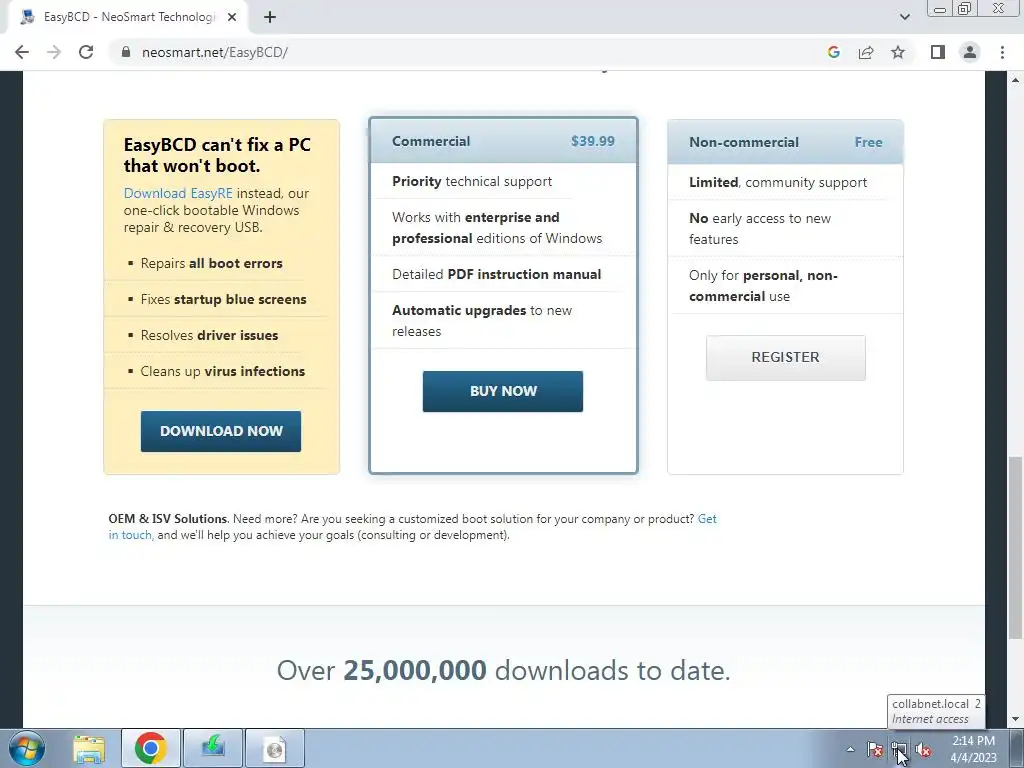
Task: Click Cleans up virus infections item
Action: (223, 371)
